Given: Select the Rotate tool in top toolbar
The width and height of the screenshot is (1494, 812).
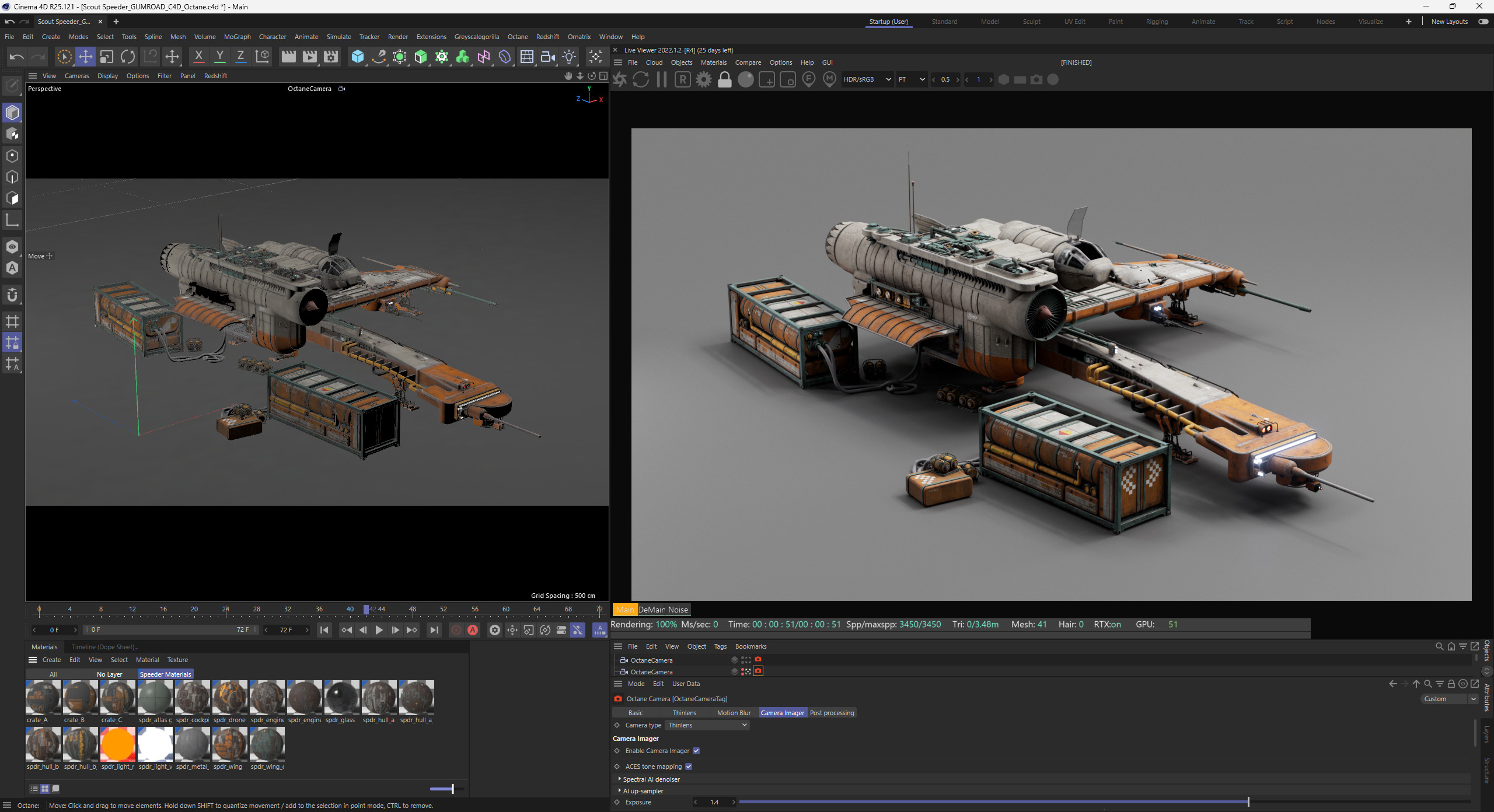Looking at the screenshot, I should pos(128,57).
